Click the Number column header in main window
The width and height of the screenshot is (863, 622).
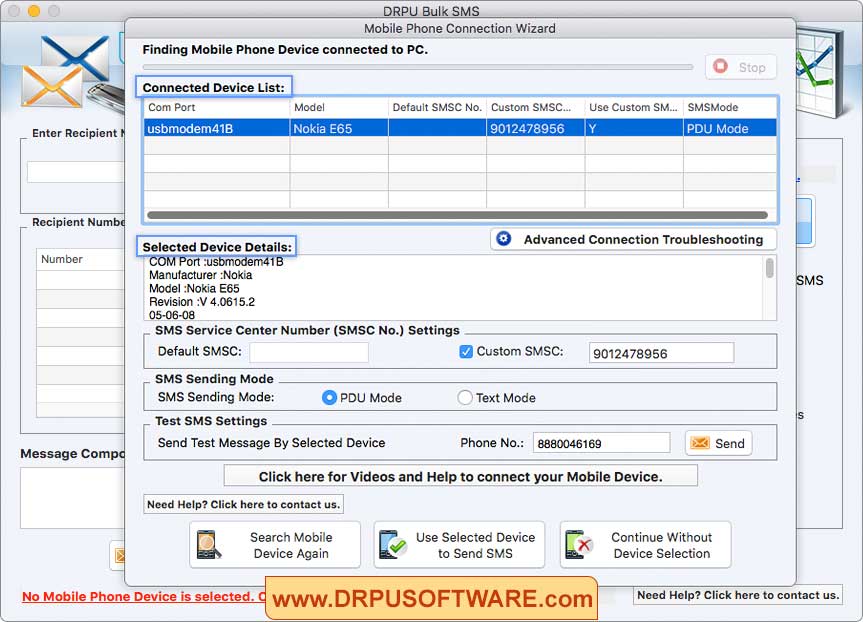(80, 259)
